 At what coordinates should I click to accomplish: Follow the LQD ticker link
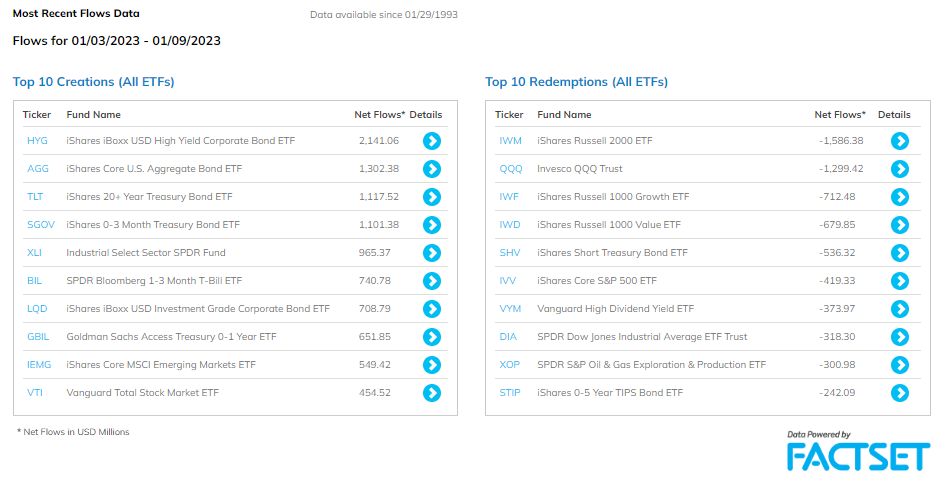point(37,309)
